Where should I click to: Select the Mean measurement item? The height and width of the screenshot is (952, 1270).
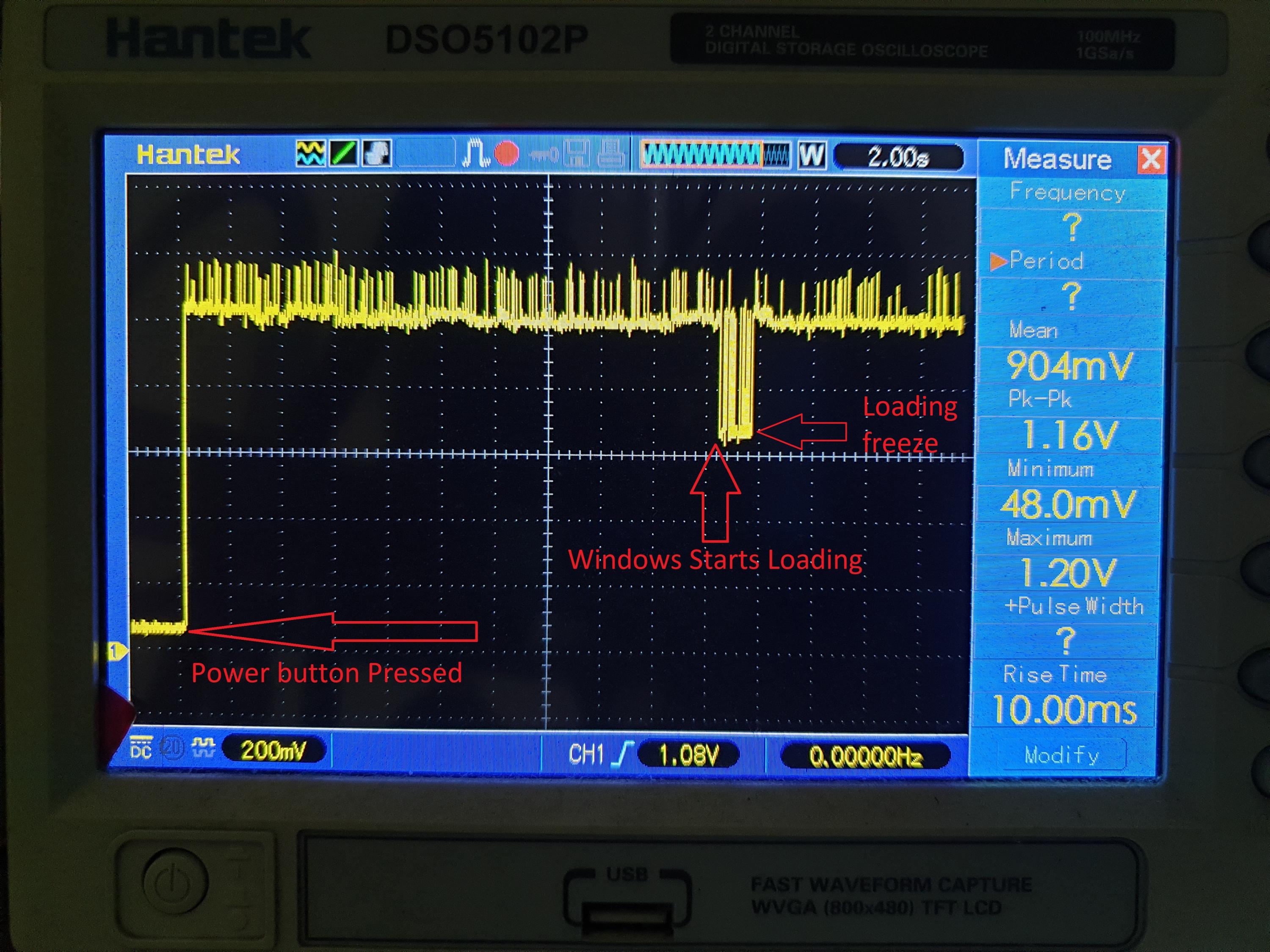(1033, 330)
